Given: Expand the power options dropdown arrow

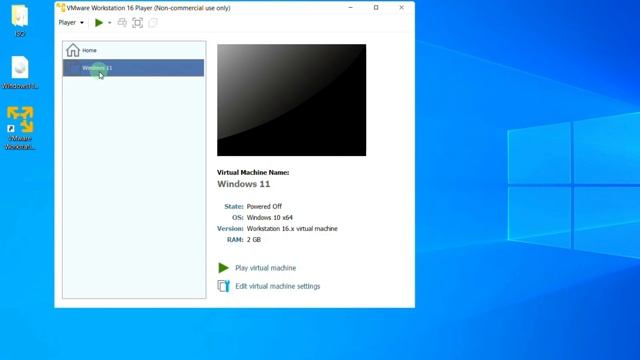Looking at the screenshot, I should pyautogui.click(x=109, y=23).
